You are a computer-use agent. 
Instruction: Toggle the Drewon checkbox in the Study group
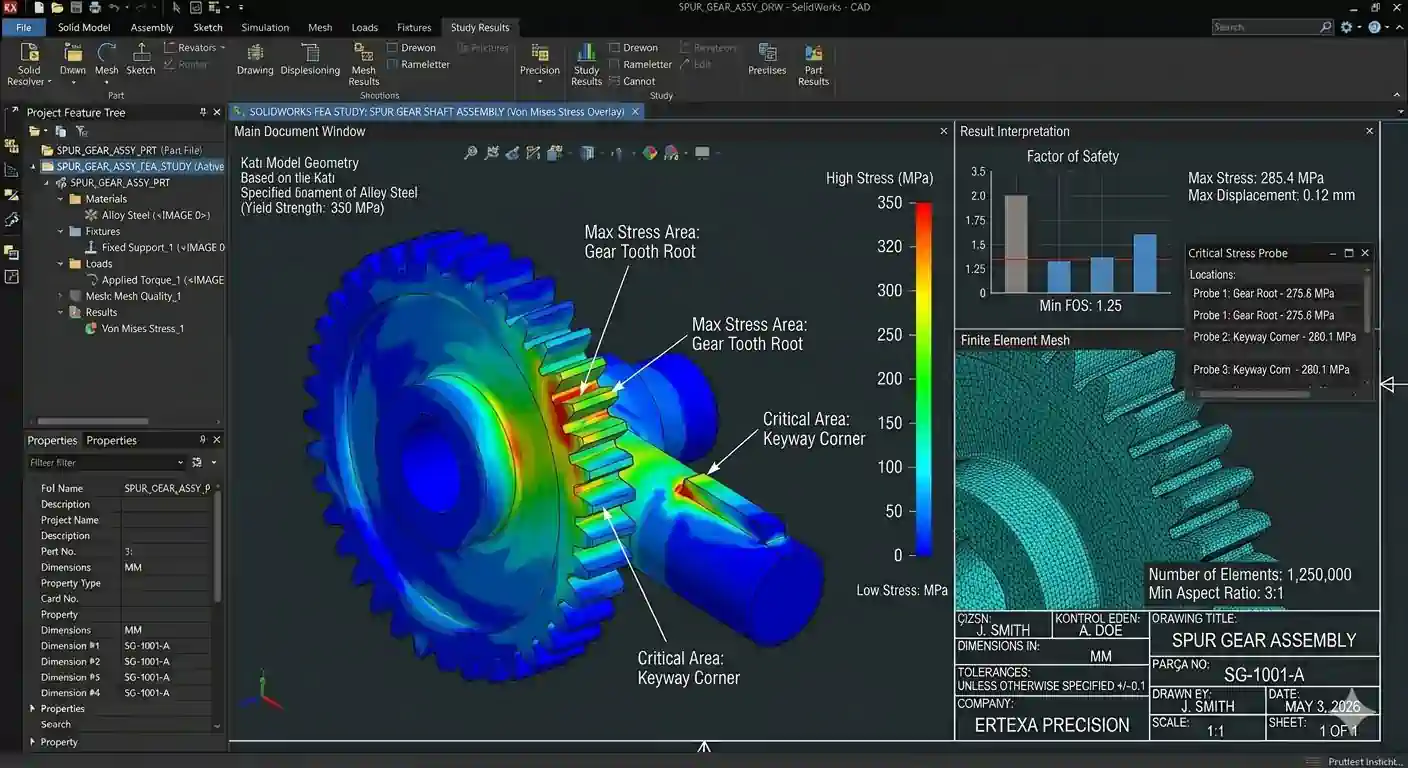(x=615, y=47)
